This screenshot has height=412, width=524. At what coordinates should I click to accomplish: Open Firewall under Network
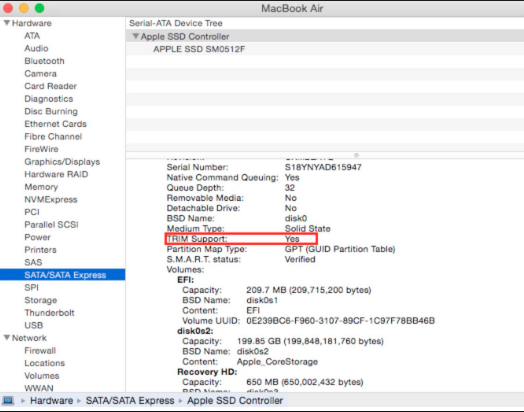[40, 351]
